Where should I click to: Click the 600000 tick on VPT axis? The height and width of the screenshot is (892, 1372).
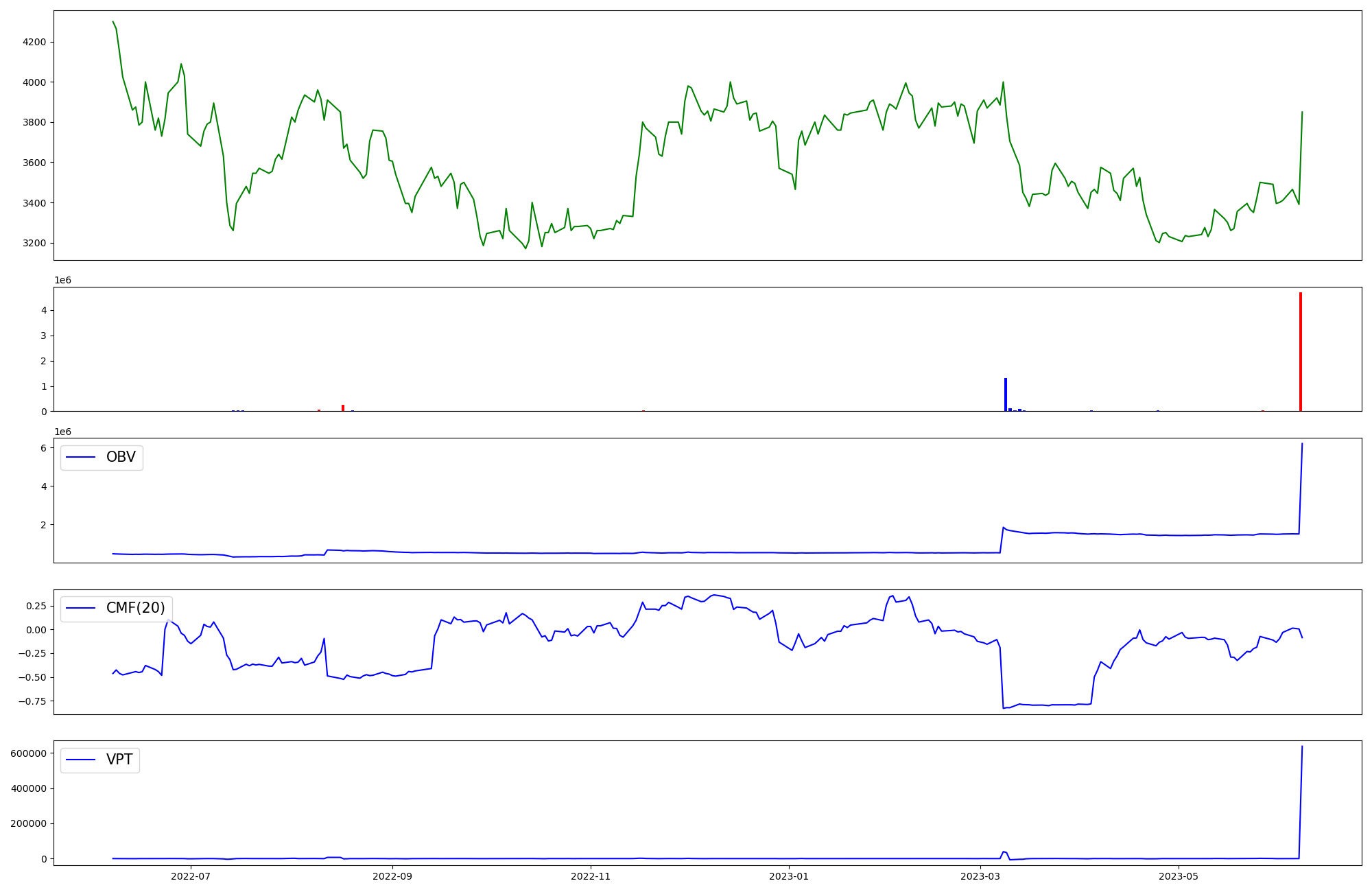(x=29, y=753)
